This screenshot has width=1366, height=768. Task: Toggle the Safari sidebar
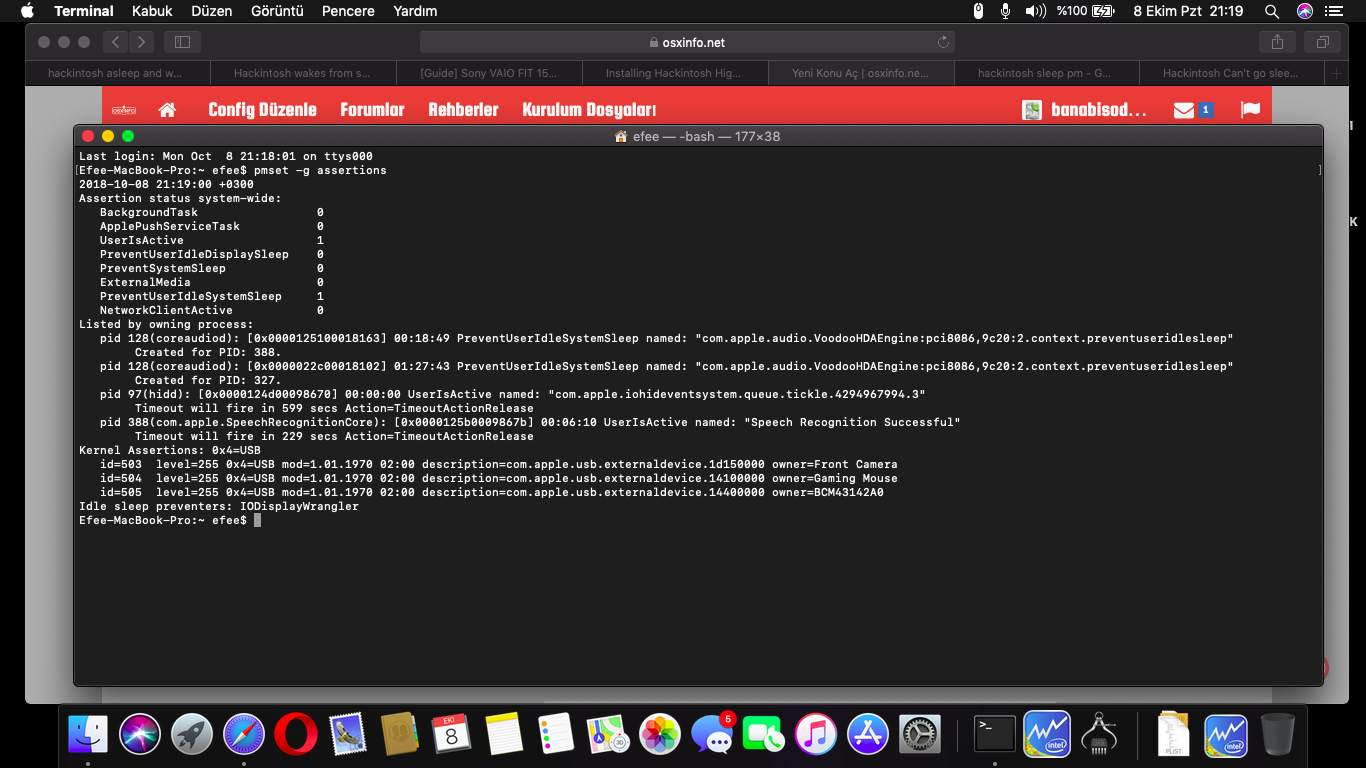182,42
